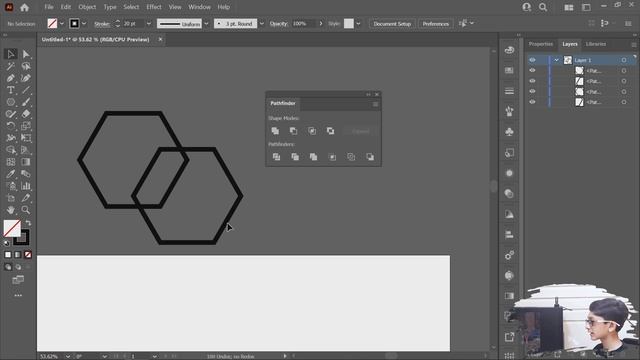Open the Effect menu
The width and height of the screenshot is (640, 360).
point(154,7)
